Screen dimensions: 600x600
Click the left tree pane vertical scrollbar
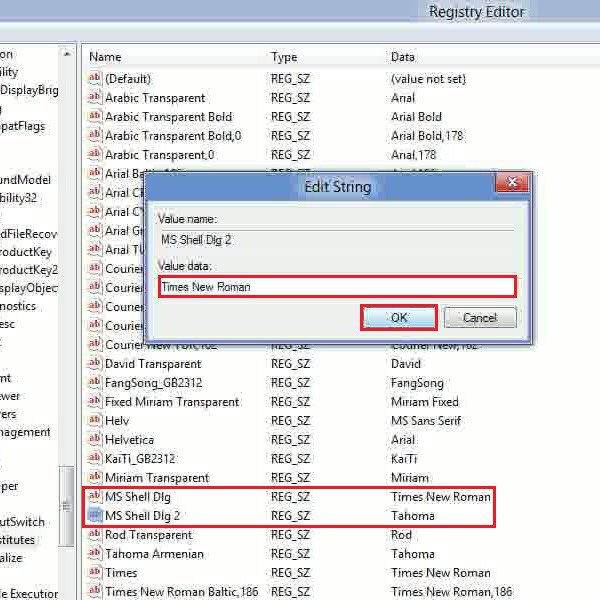tap(68, 300)
